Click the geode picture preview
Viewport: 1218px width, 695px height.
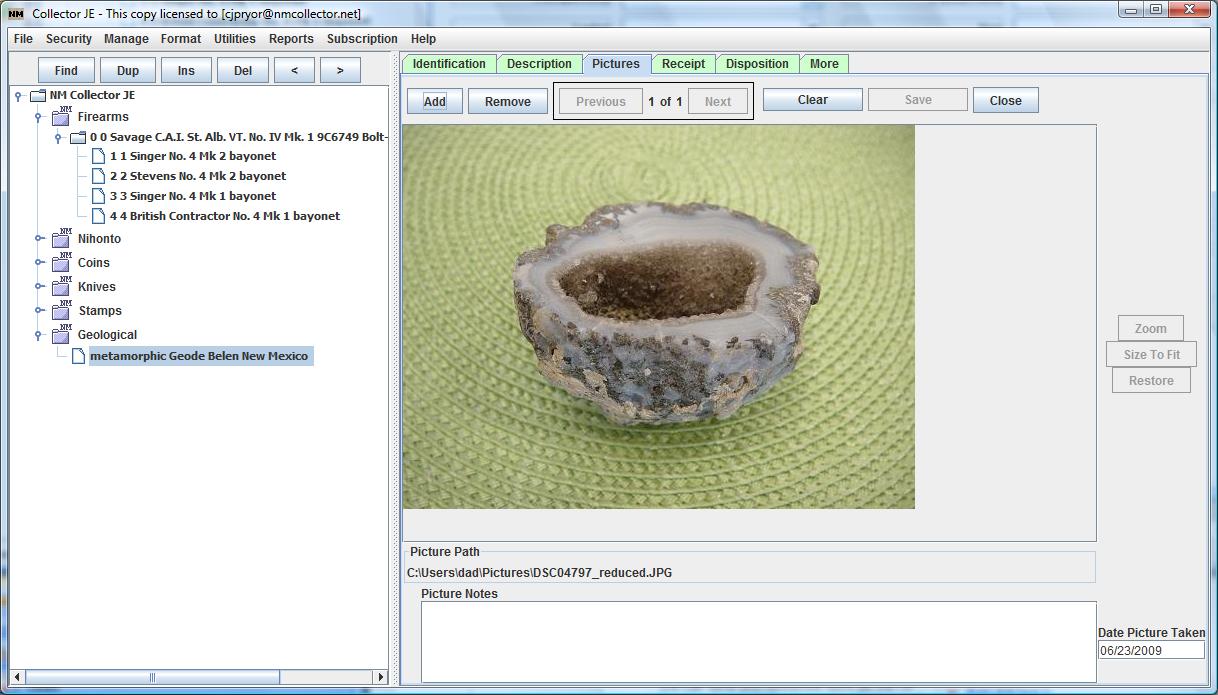pos(658,316)
